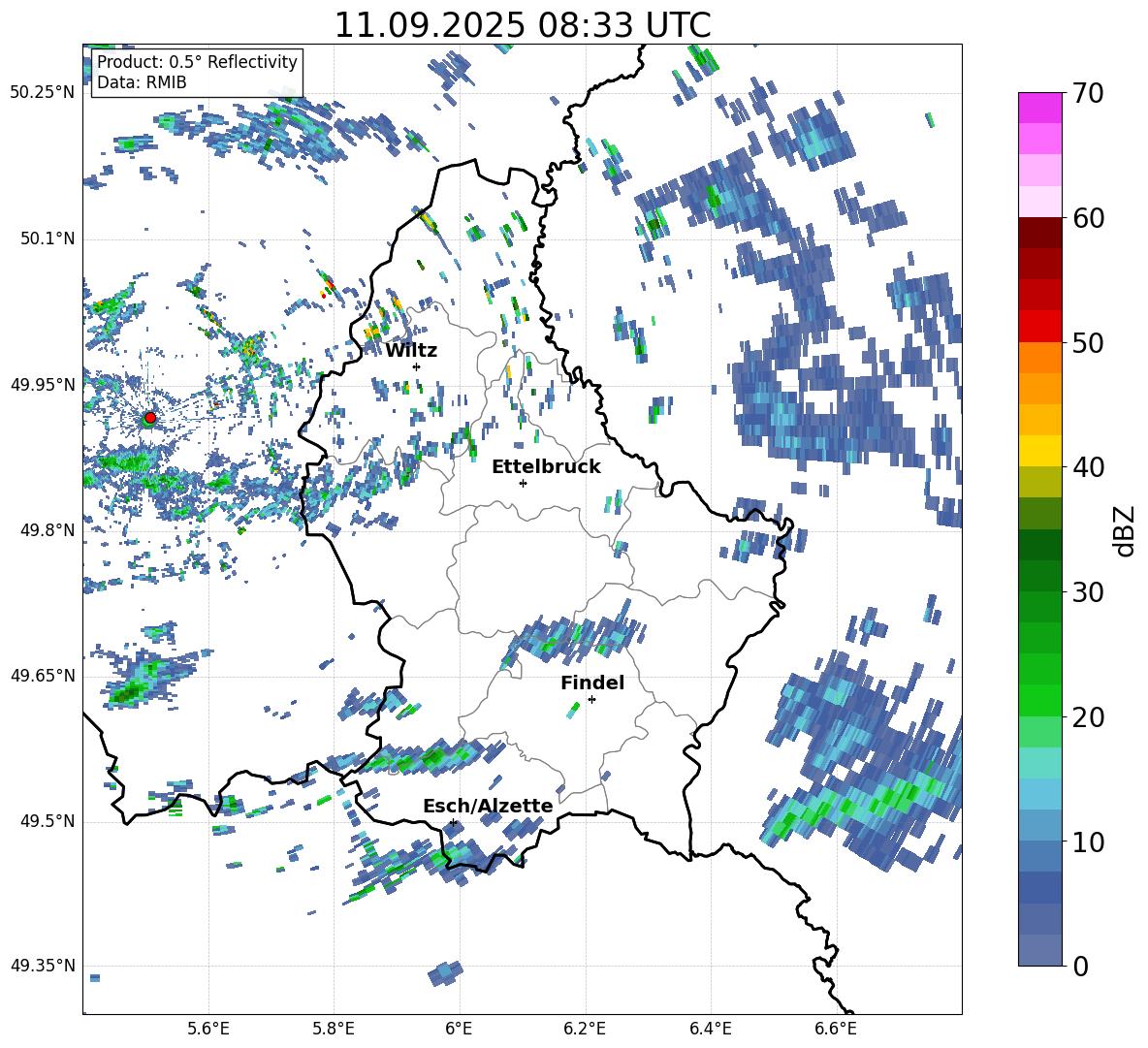Click the 50.25°N latitude tick label

point(43,93)
